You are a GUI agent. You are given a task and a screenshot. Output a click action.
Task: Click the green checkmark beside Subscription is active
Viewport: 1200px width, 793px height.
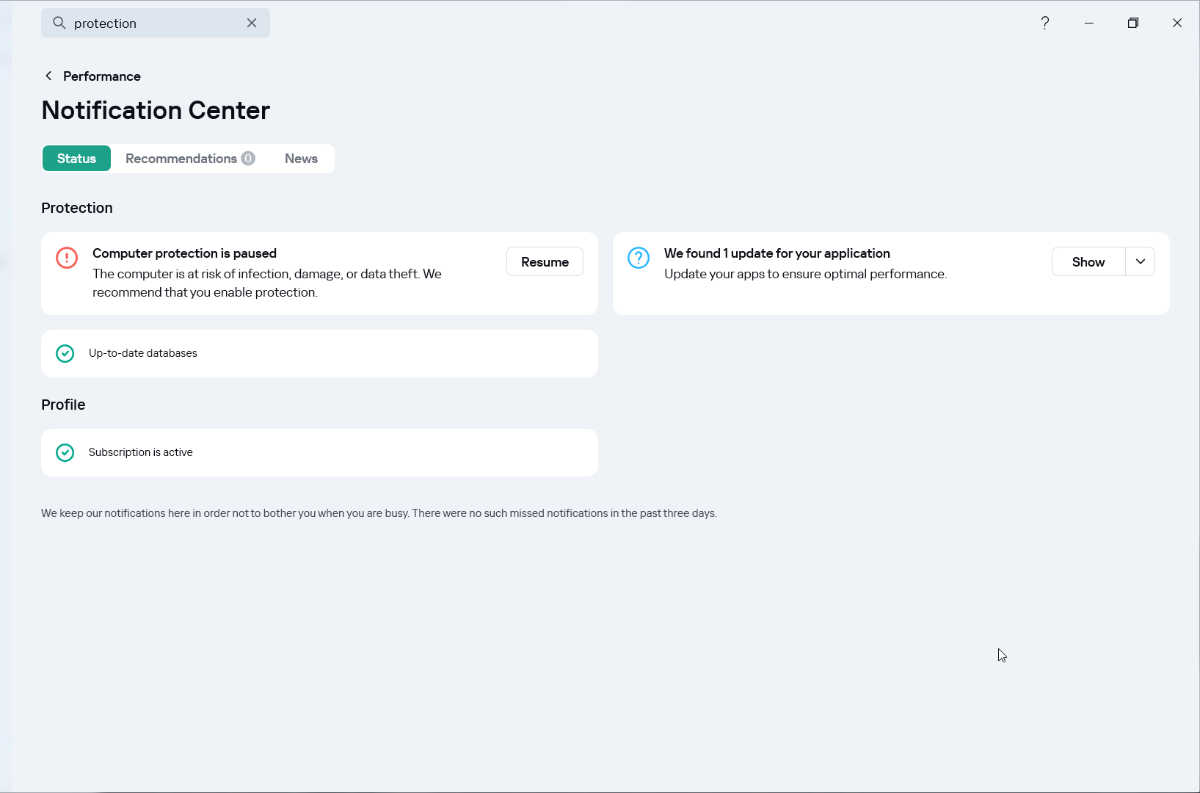(65, 452)
